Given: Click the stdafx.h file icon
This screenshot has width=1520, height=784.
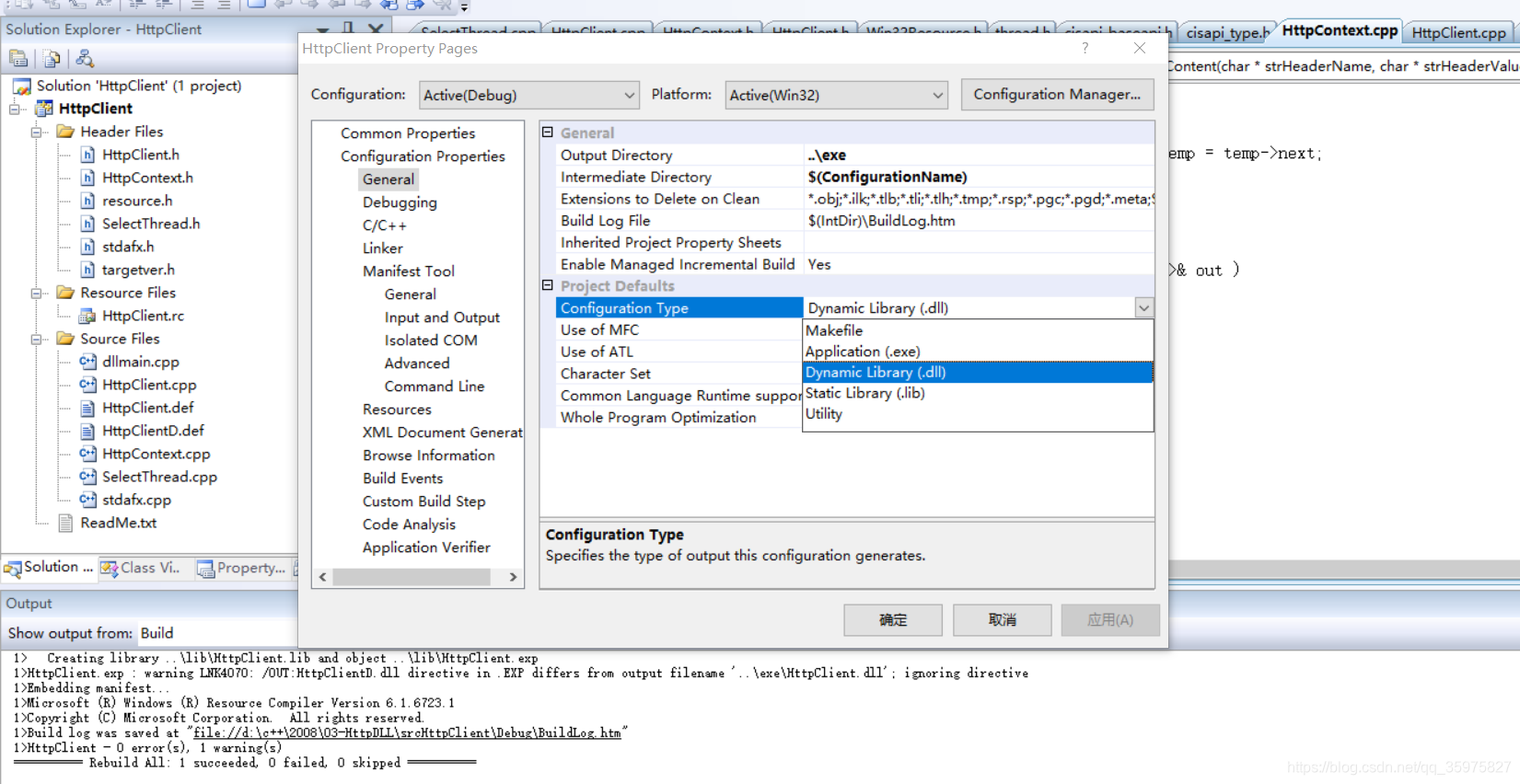Looking at the screenshot, I should tap(87, 247).
